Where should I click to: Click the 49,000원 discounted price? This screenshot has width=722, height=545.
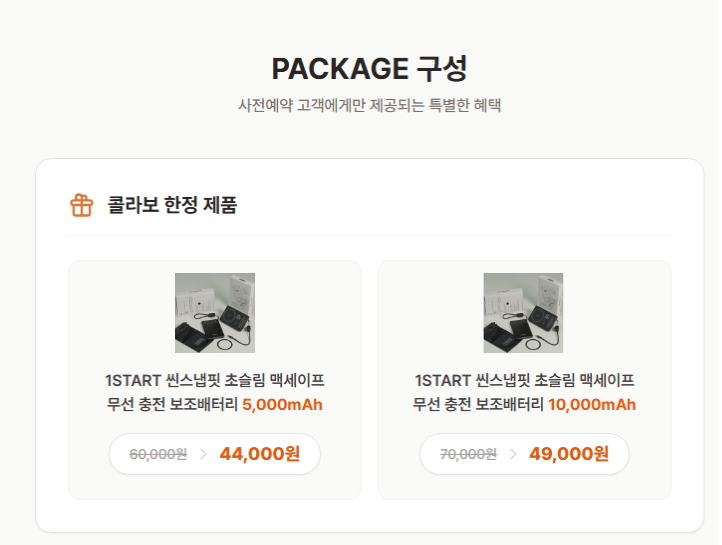pyautogui.click(x=569, y=454)
